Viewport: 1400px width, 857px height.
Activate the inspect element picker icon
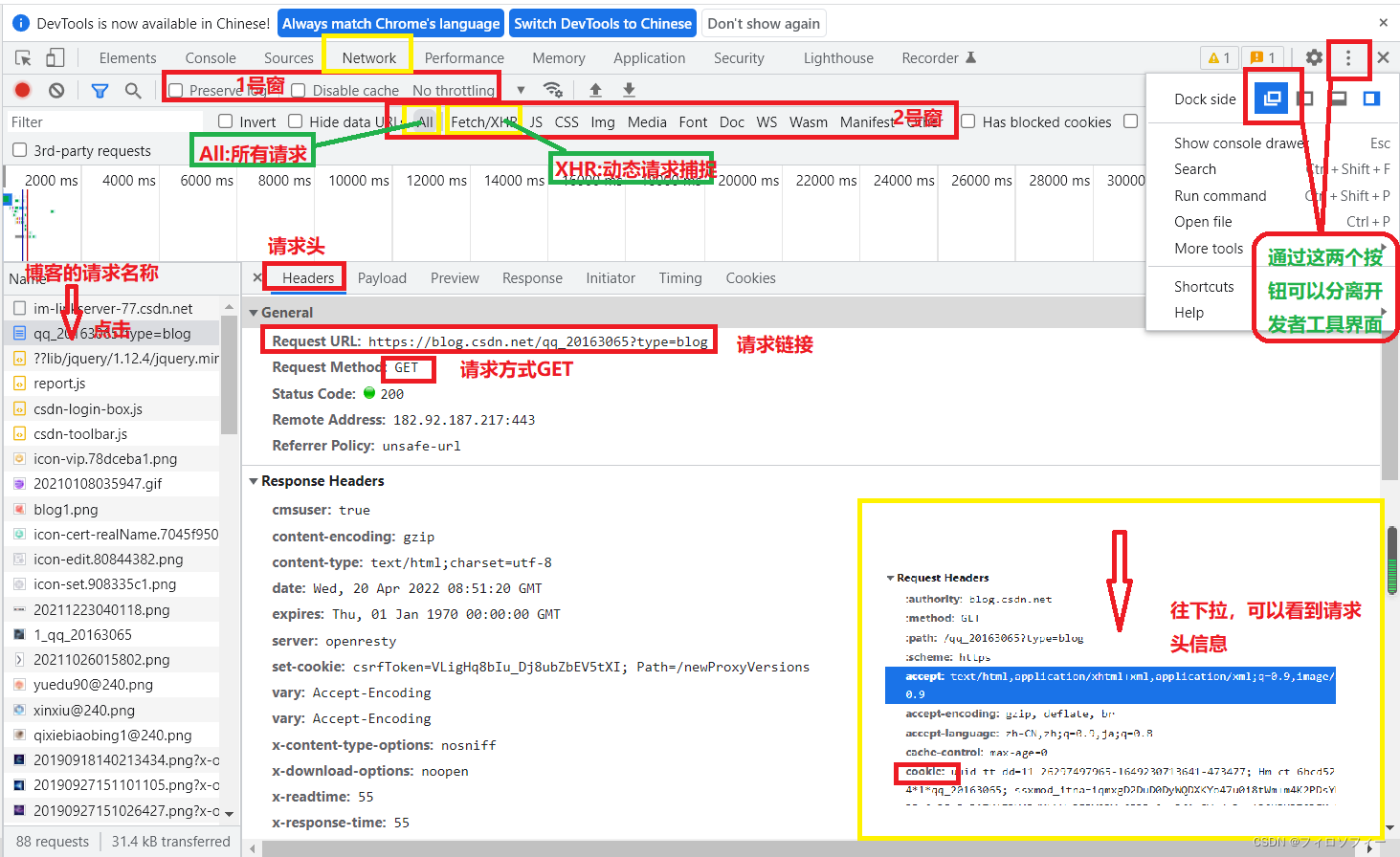coord(23,57)
